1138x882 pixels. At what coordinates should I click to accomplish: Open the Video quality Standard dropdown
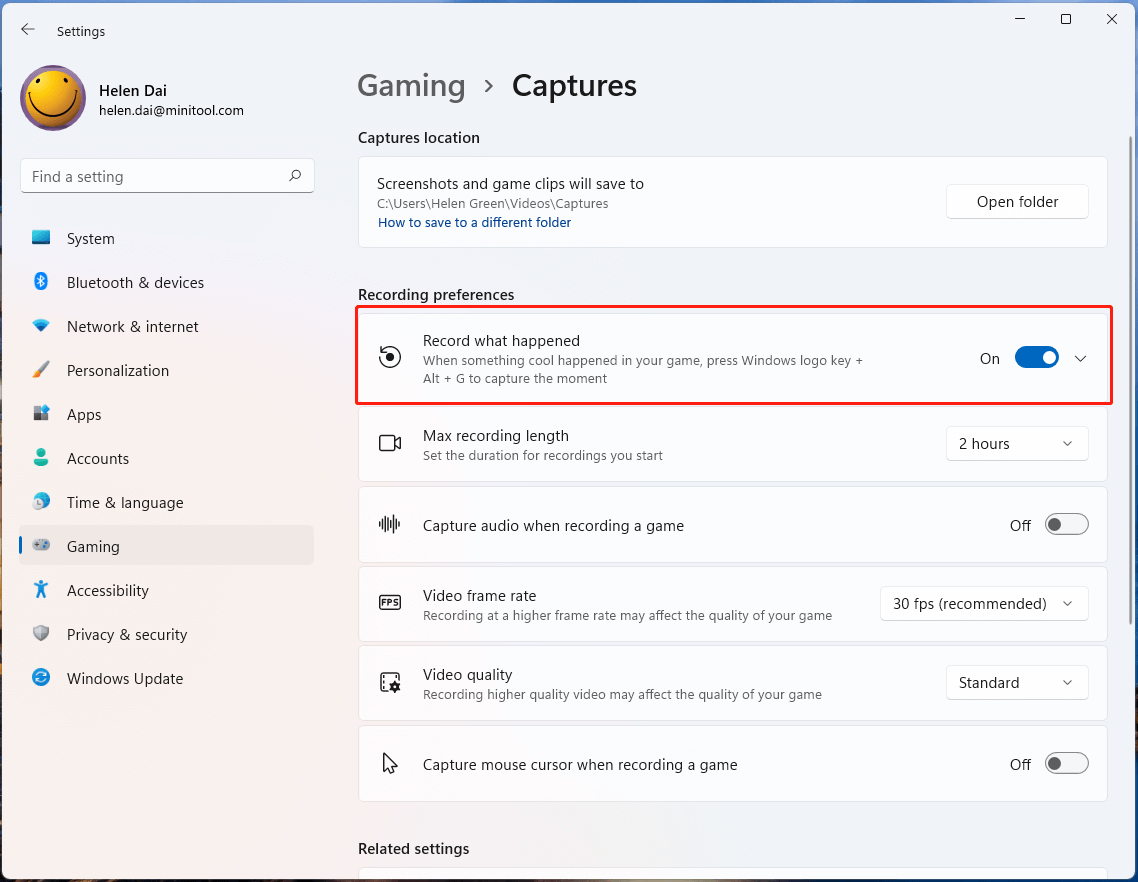1017,682
